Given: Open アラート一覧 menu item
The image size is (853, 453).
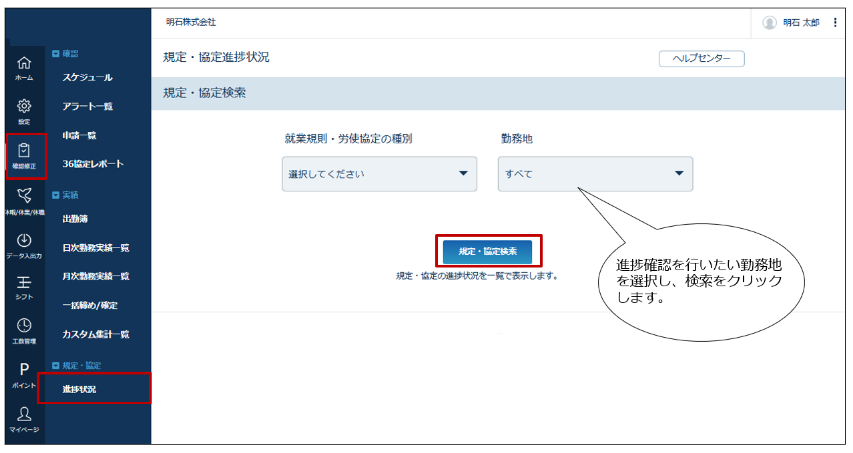Looking at the screenshot, I should click(88, 106).
